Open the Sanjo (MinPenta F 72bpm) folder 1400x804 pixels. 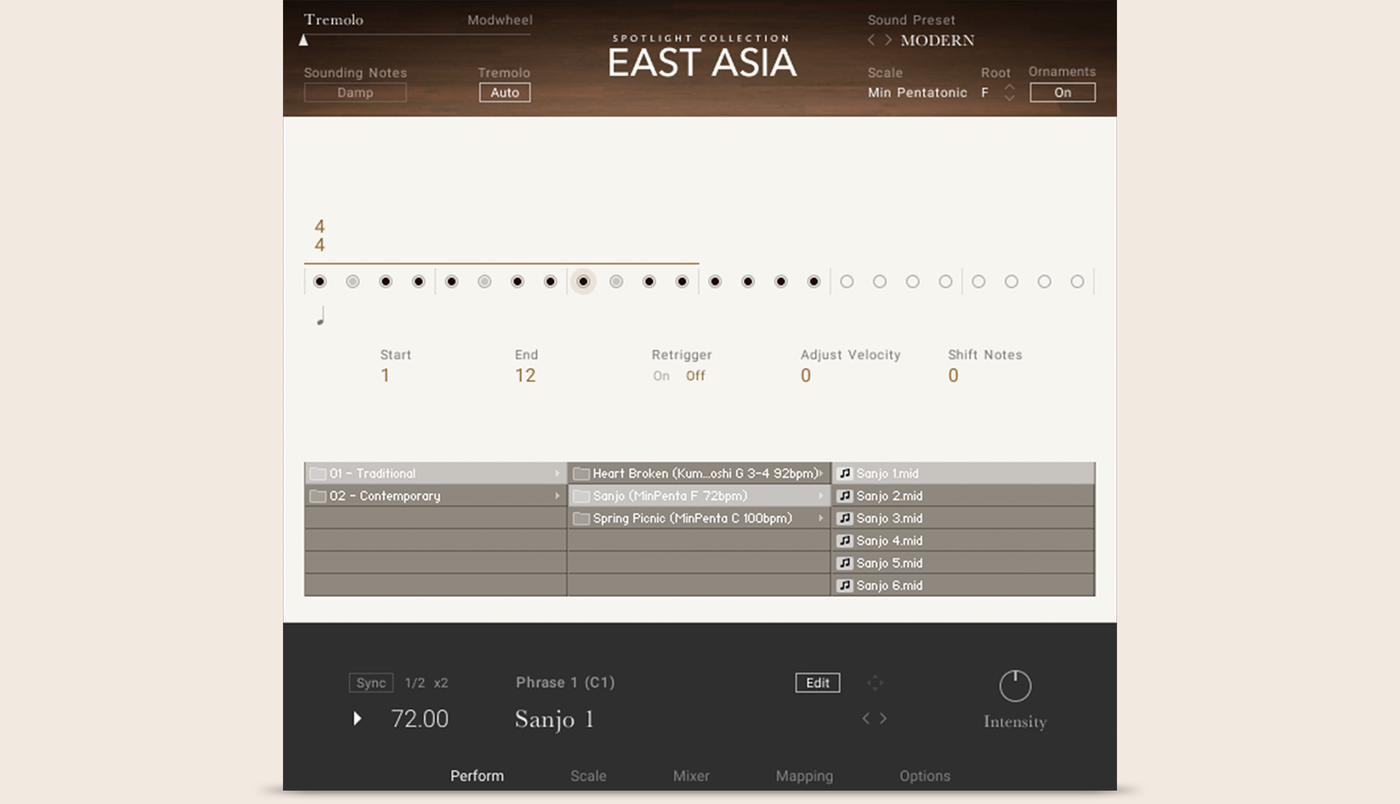(699, 496)
